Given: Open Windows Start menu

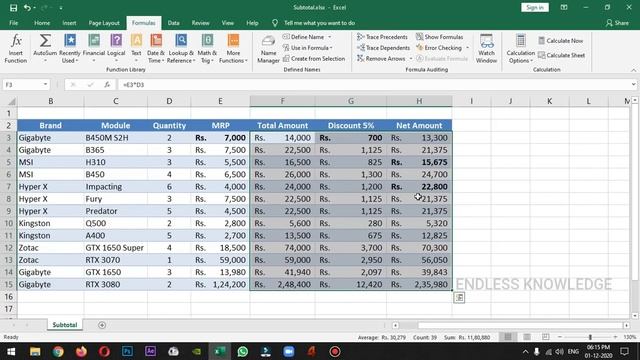Looking at the screenshot, I should point(11,351).
